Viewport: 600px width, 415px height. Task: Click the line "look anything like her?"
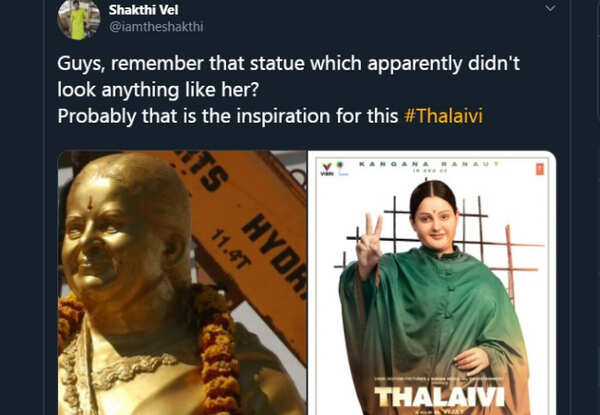click(158, 90)
